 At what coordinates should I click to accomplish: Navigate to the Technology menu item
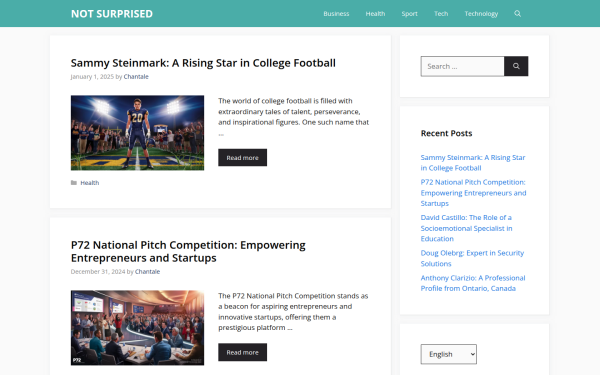(x=481, y=14)
